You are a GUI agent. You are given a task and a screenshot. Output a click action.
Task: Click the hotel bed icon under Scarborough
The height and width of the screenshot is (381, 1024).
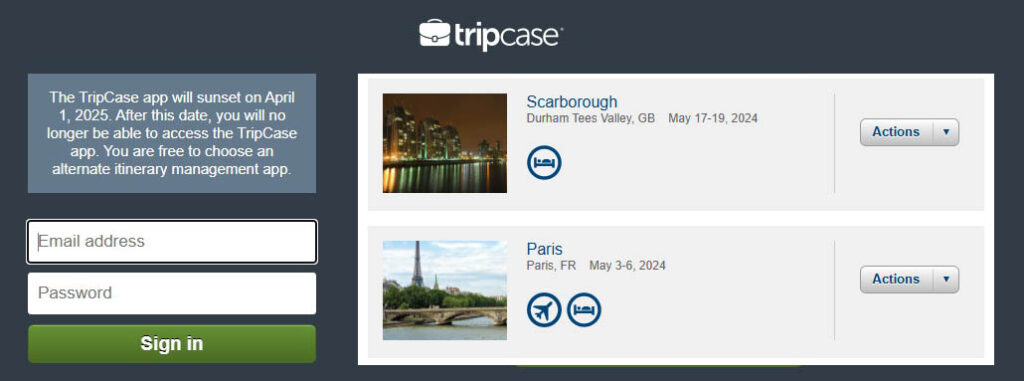544,163
